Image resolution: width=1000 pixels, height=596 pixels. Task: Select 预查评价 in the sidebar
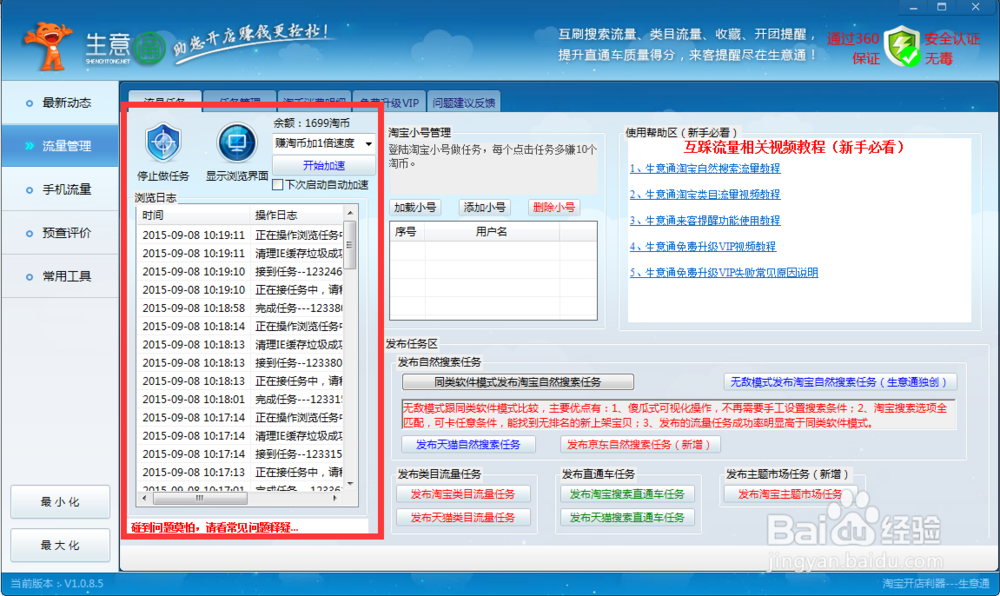[59, 232]
